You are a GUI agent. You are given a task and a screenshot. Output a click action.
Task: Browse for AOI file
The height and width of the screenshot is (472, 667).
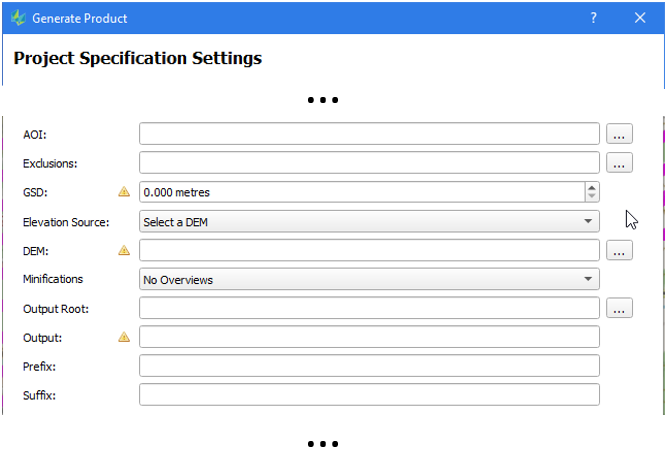point(619,134)
